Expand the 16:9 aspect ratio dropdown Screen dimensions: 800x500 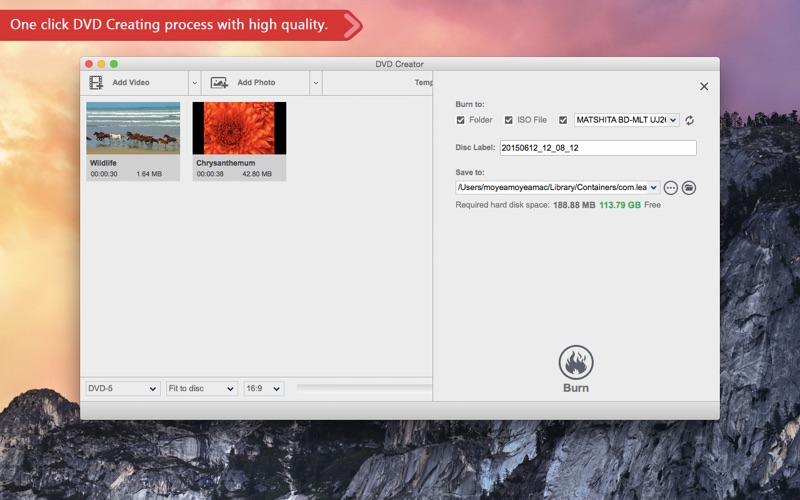(264, 389)
